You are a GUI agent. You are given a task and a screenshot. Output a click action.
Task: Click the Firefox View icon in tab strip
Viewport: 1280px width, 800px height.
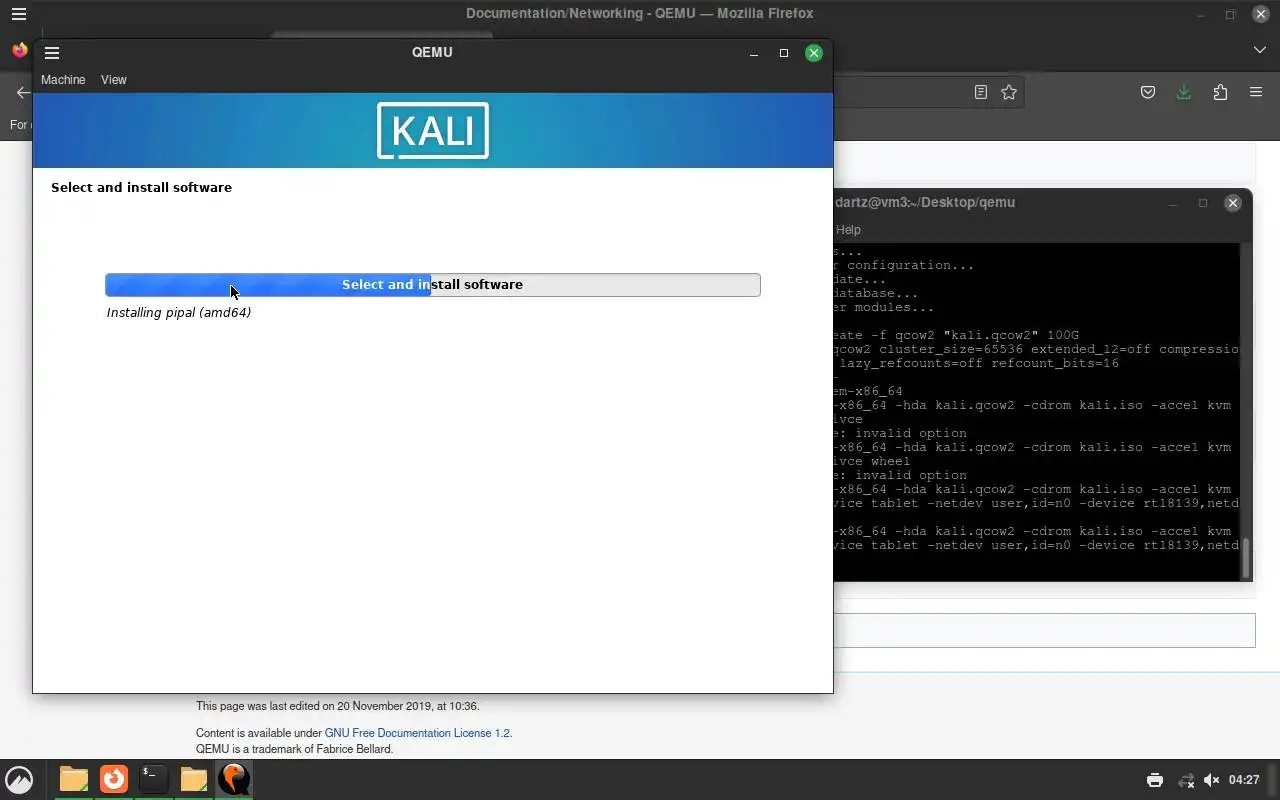19,50
